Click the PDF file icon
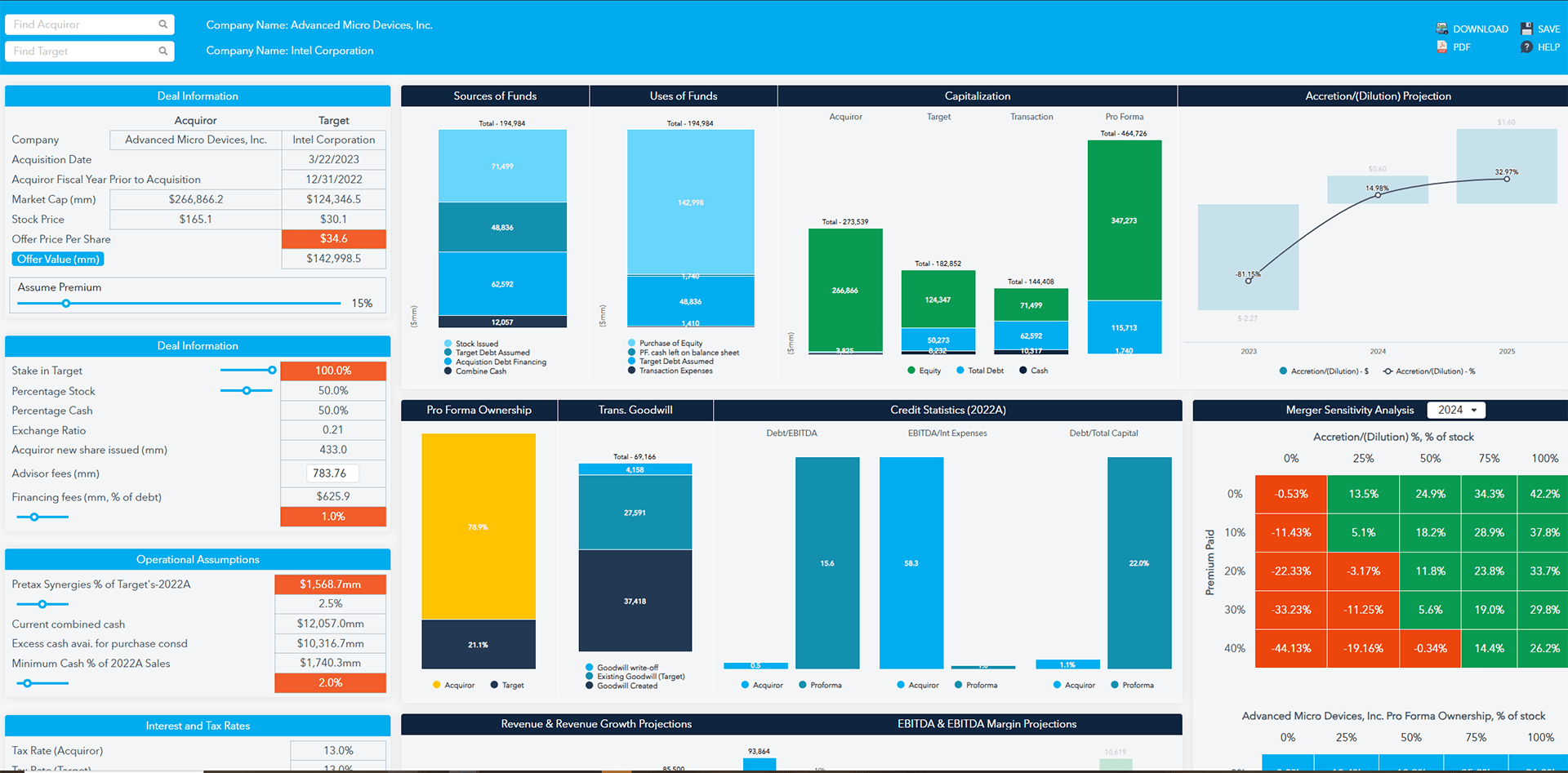Viewport: 1568px width, 773px height. tap(1441, 47)
